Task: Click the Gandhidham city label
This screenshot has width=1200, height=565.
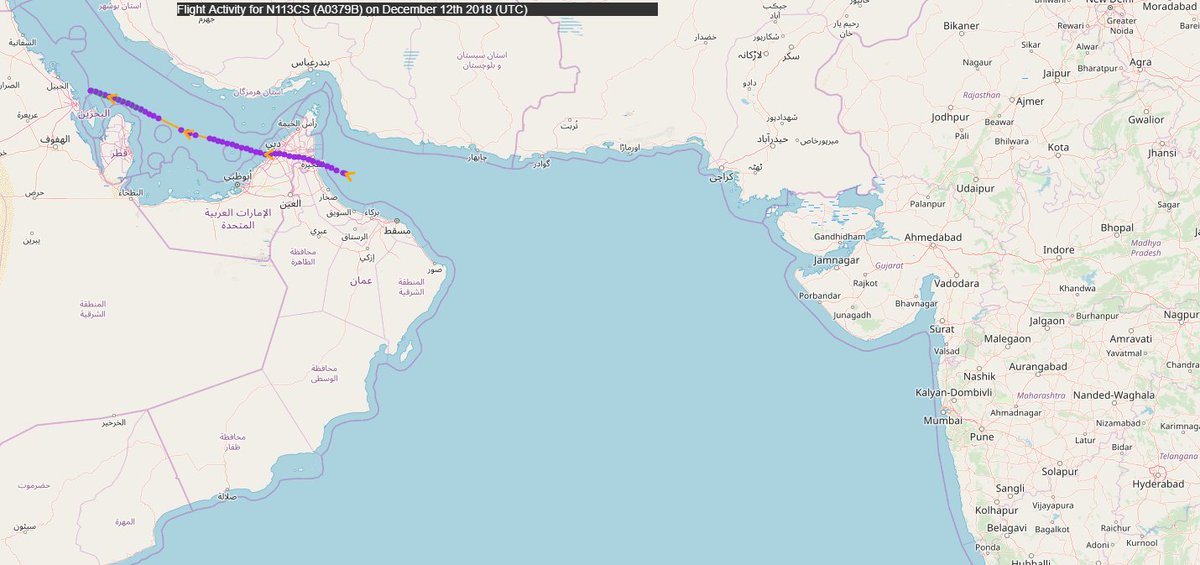Action: point(840,238)
